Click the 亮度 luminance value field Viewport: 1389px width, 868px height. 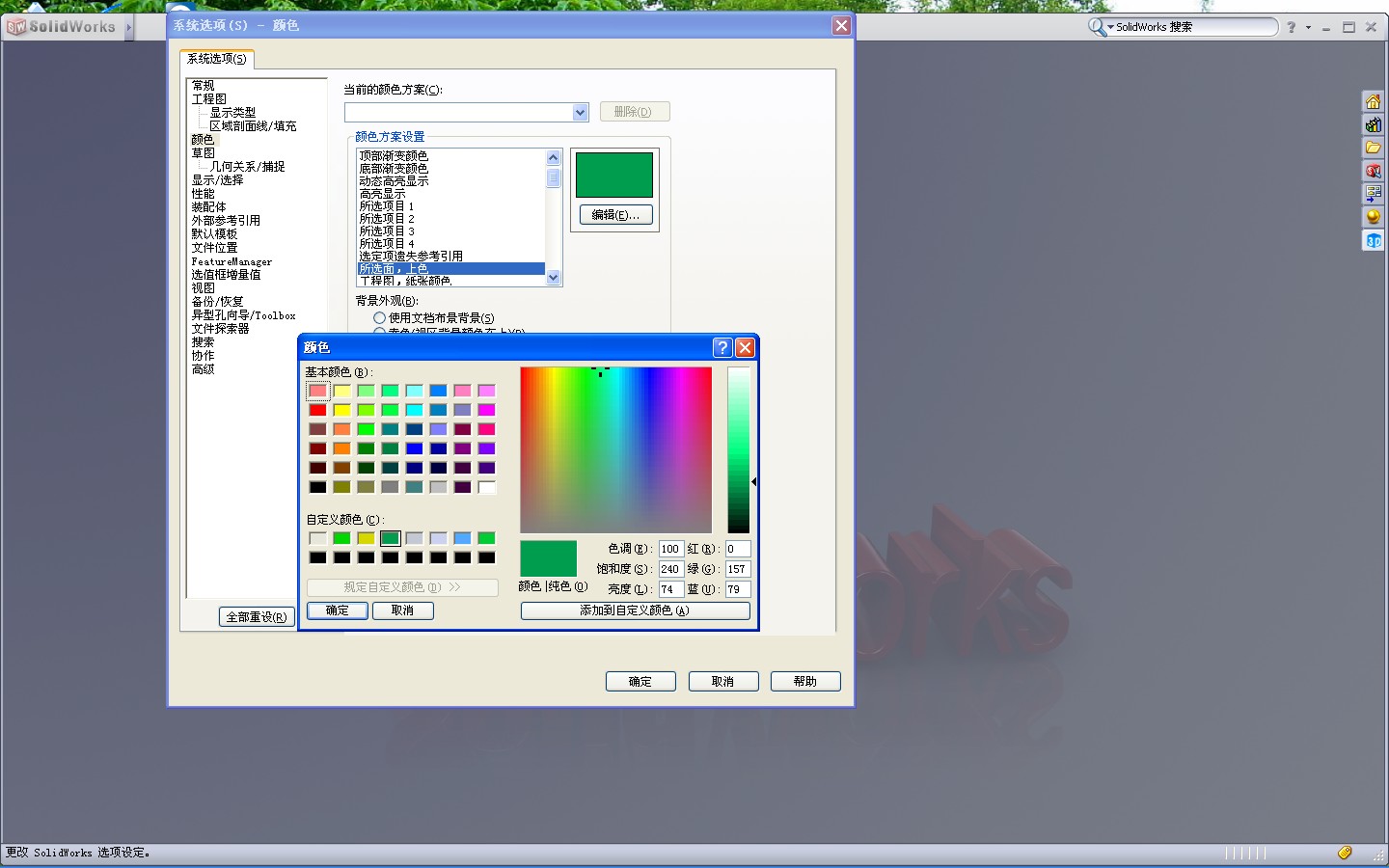(670, 589)
